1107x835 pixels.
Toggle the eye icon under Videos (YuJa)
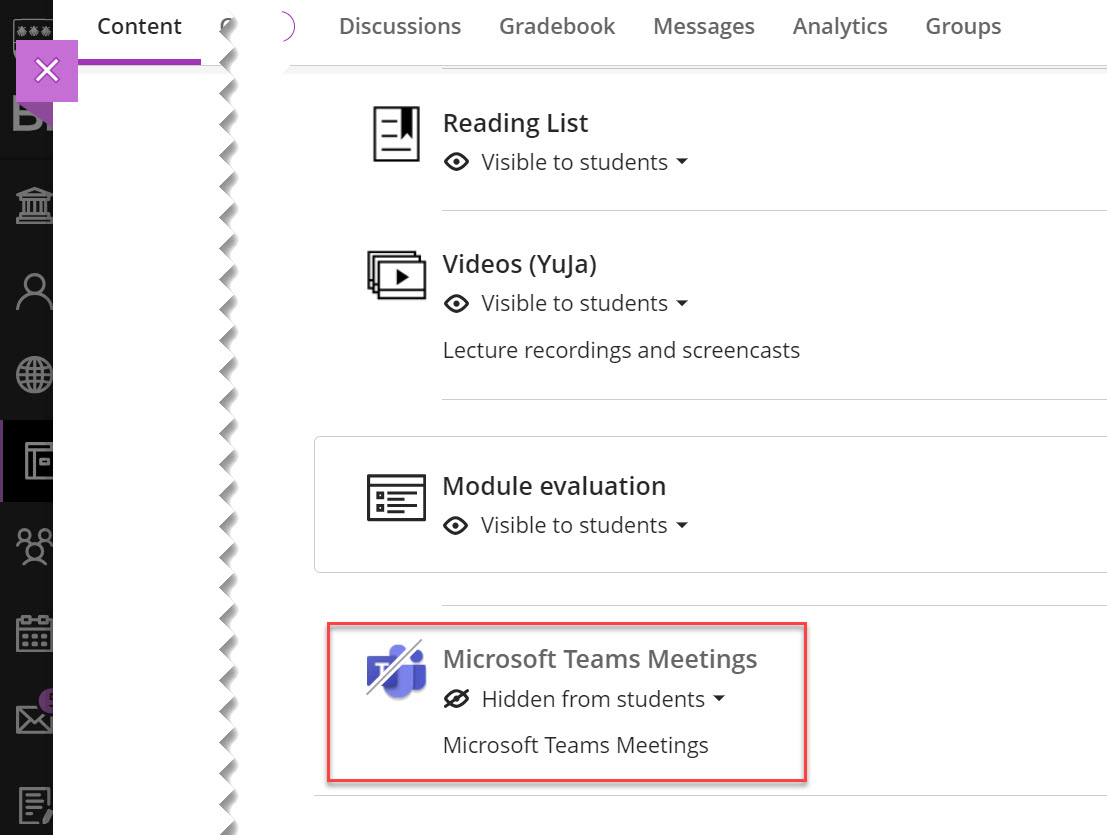pos(457,303)
